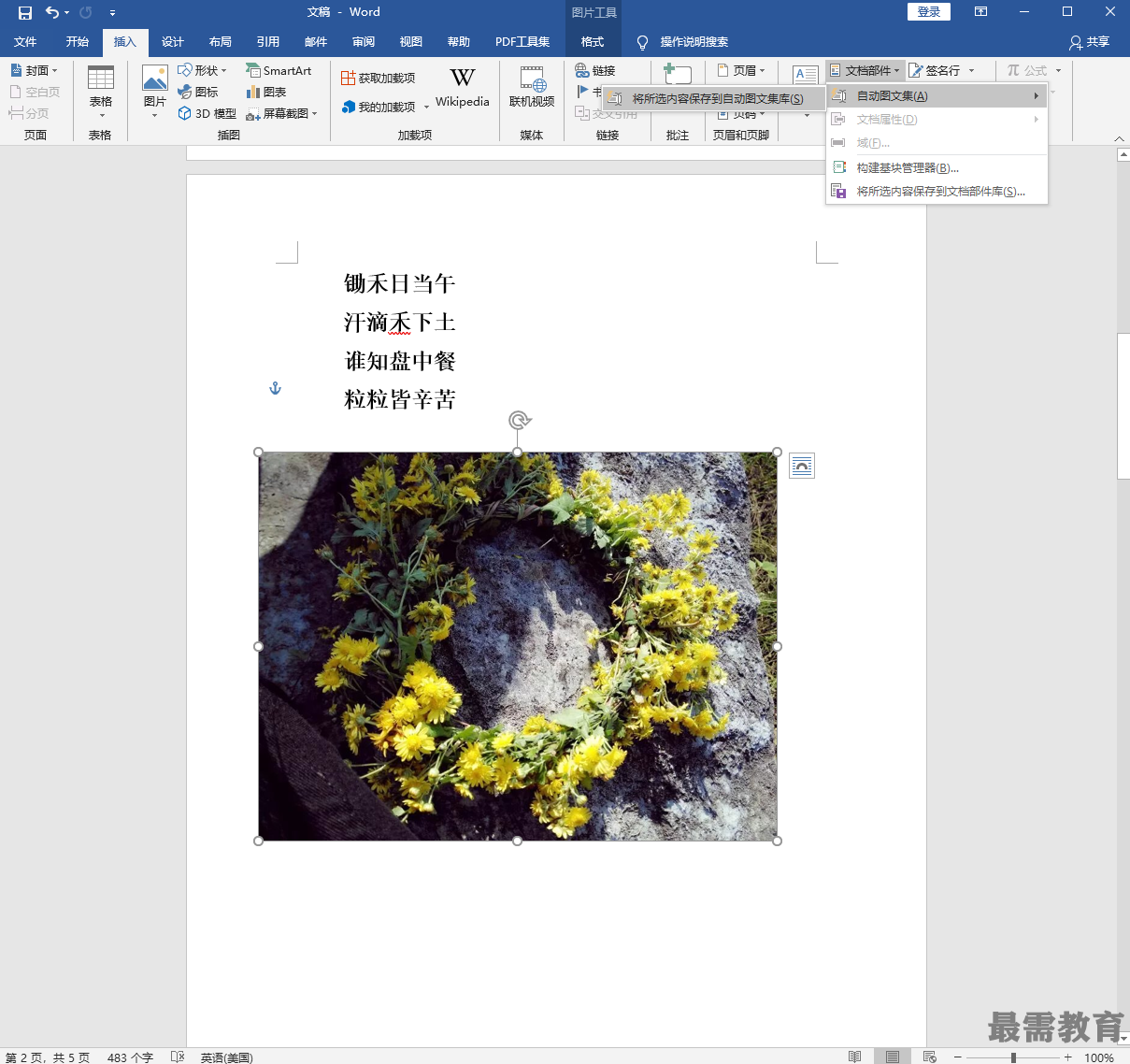Choose 将所选内容保存到文档部件库 menu item
The height and width of the screenshot is (1064, 1130).
(937, 191)
